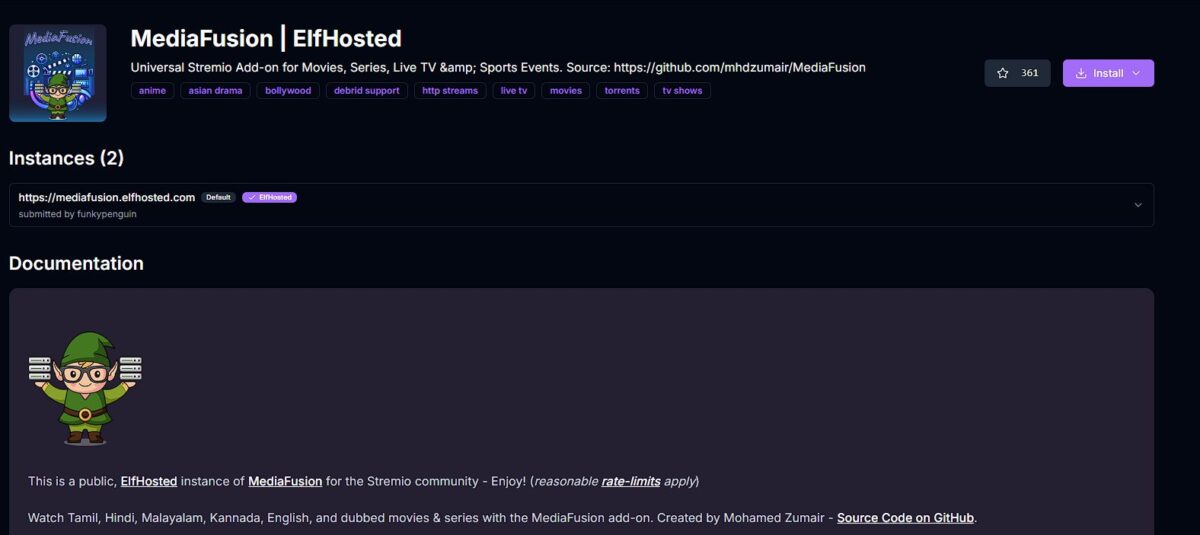Image resolution: width=1200 pixels, height=535 pixels.
Task: Click the Install button
Action: 1108,73
